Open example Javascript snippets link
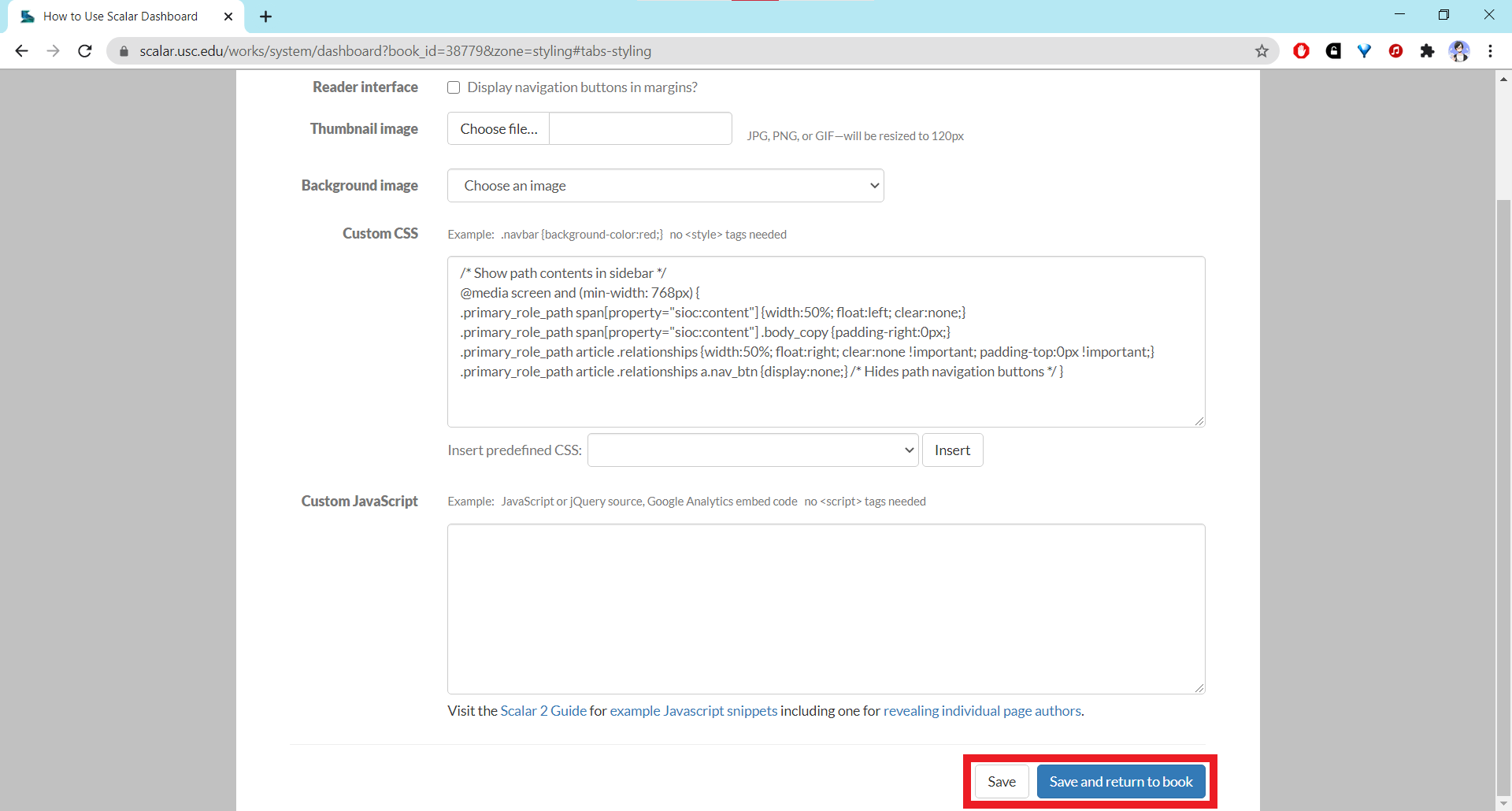This screenshot has width=1512, height=811. pos(693,711)
